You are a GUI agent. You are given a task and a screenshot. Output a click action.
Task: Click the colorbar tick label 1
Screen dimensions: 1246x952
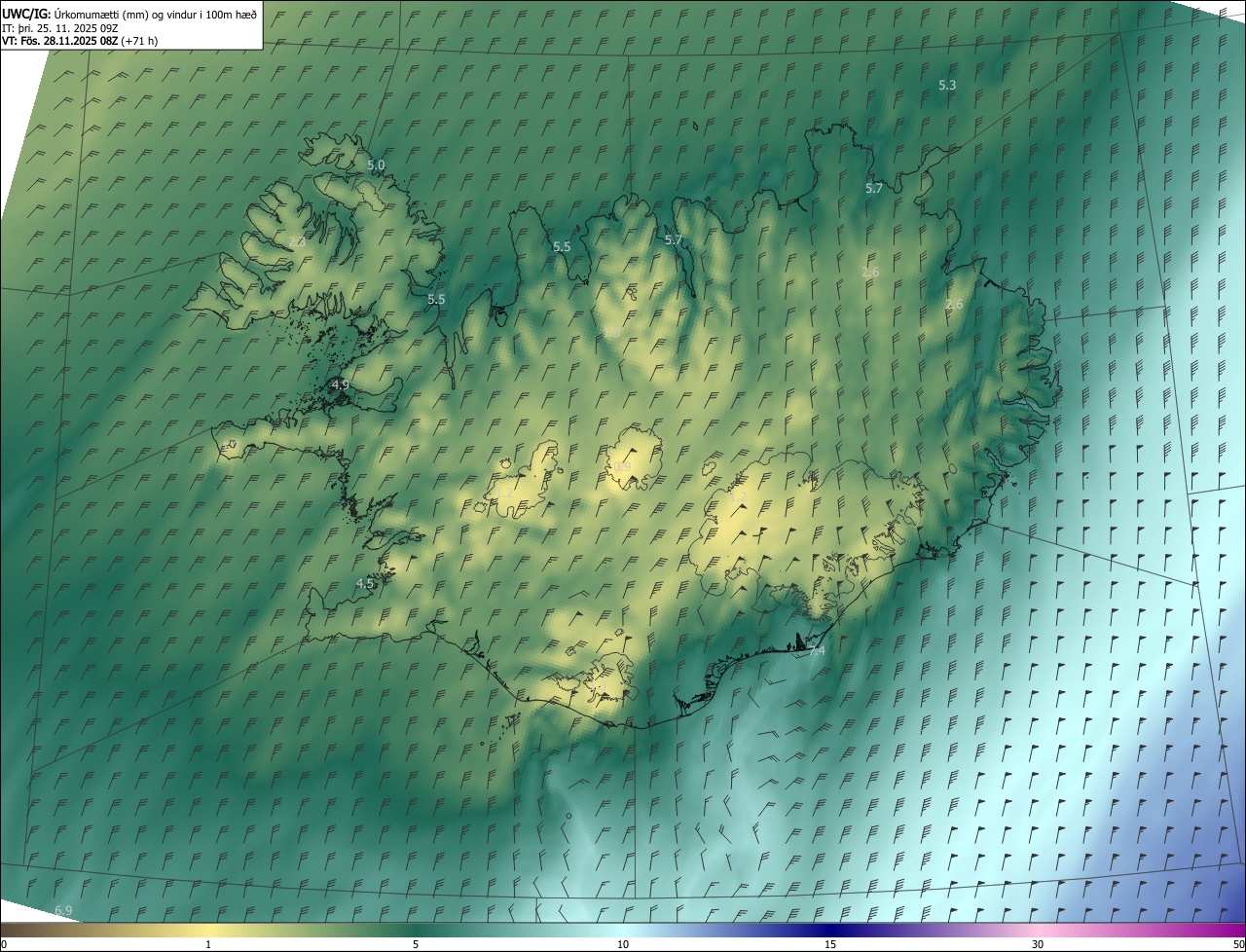click(x=208, y=945)
